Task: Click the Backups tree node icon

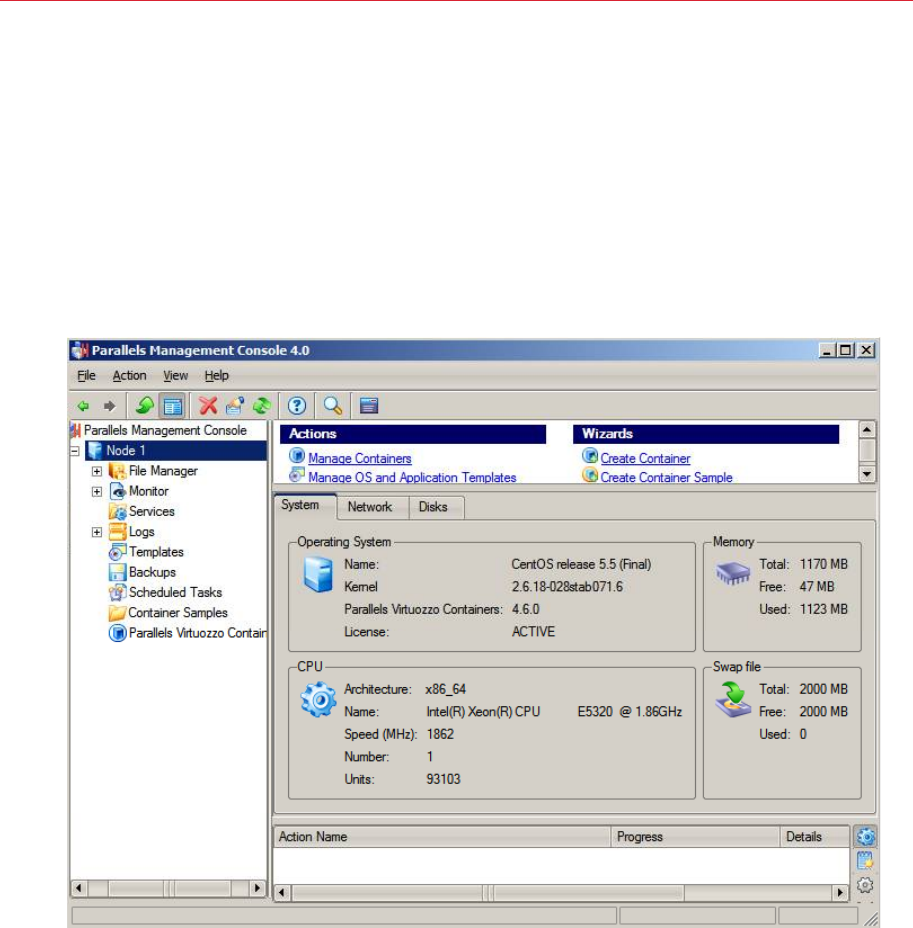Action: tap(118, 572)
